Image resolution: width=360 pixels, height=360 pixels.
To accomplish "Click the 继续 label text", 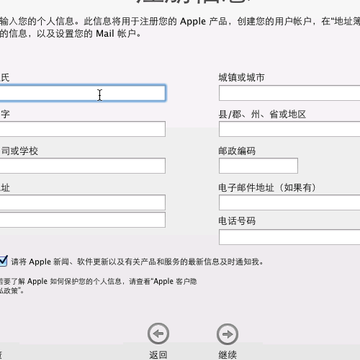I will [227, 355].
